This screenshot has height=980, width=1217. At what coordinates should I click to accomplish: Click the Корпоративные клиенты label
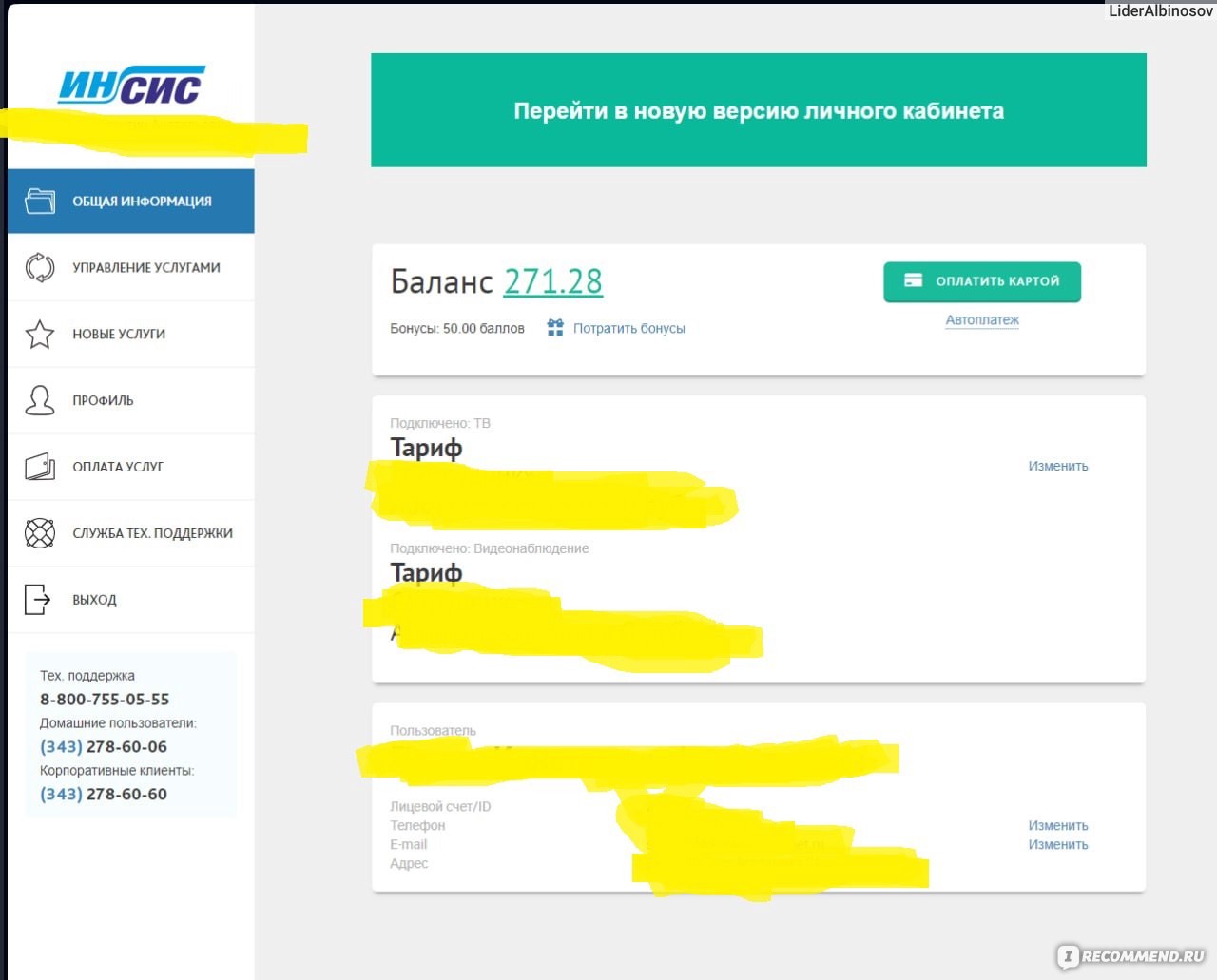click(x=117, y=770)
